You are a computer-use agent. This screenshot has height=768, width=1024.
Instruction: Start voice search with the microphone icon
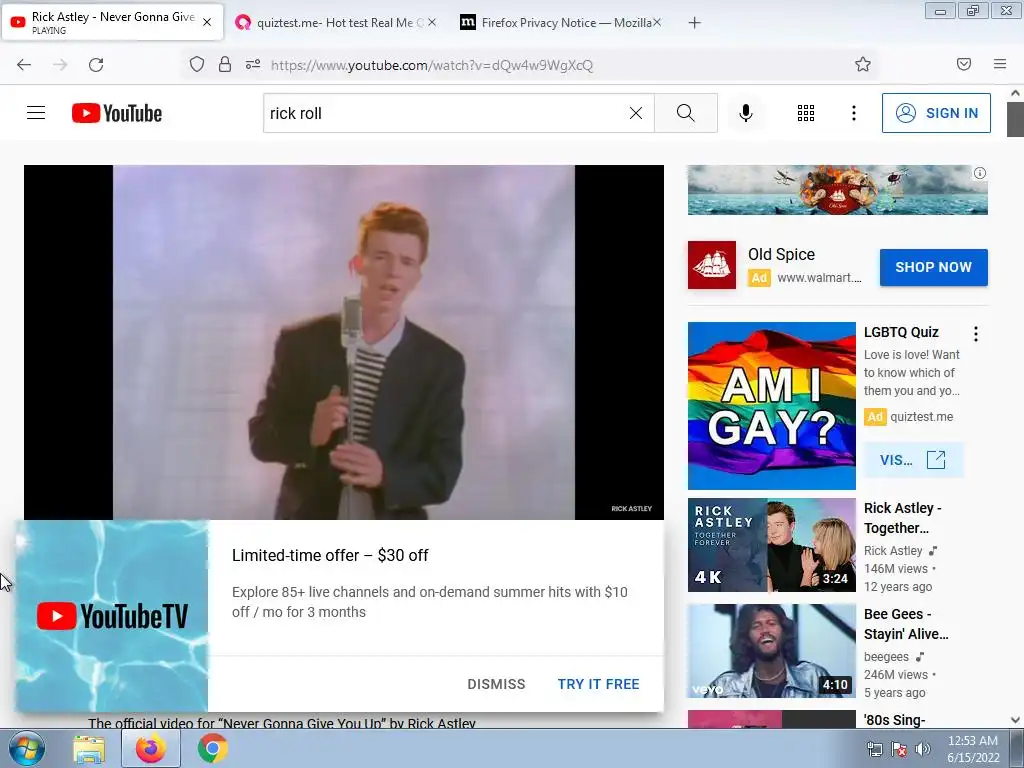[x=746, y=113]
